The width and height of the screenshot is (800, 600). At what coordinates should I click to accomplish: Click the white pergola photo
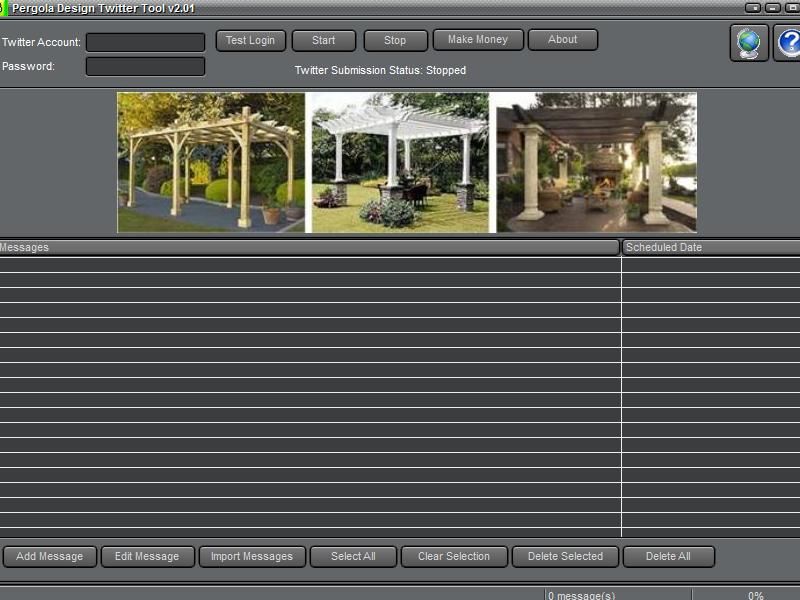tap(400, 162)
